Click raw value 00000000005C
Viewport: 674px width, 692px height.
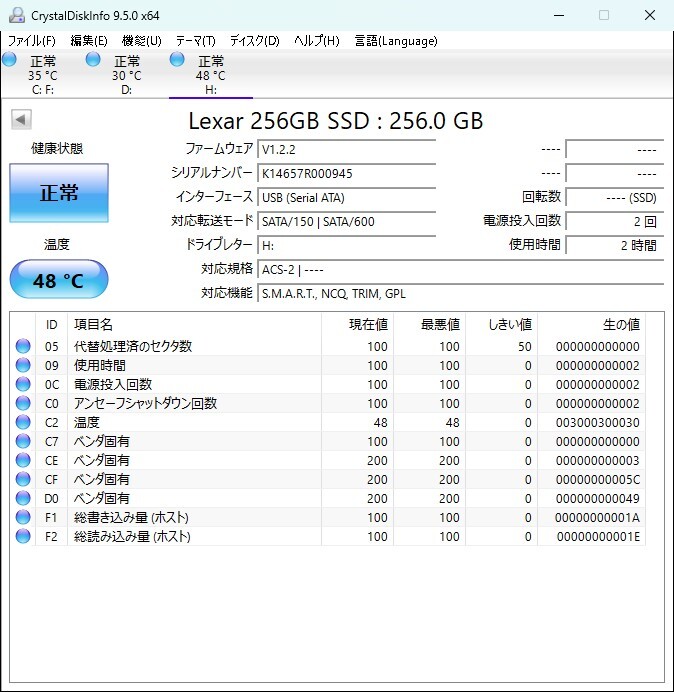coord(598,479)
